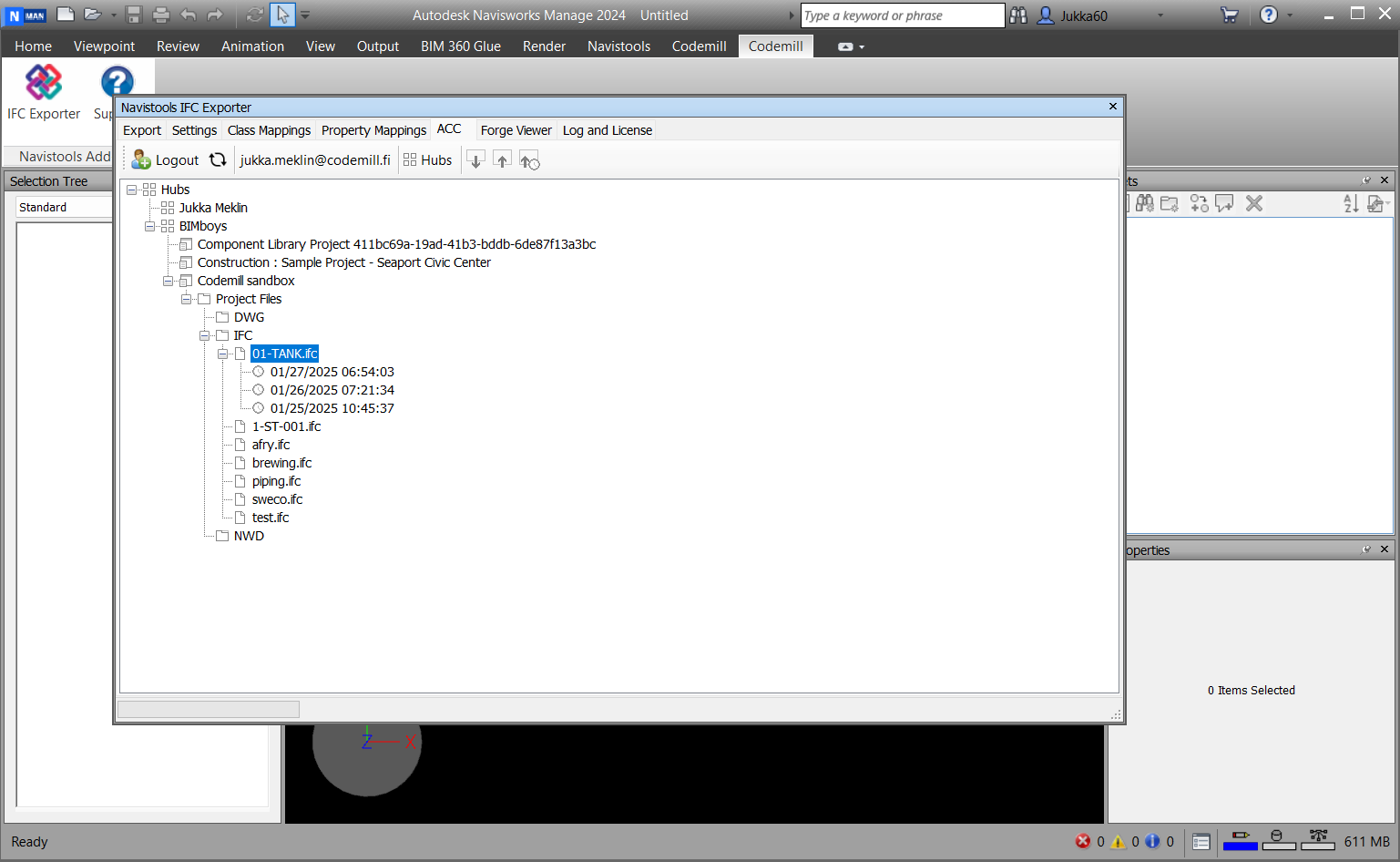Switch to the Review ribbon tab
This screenshot has width=1400, height=862.
[x=178, y=46]
